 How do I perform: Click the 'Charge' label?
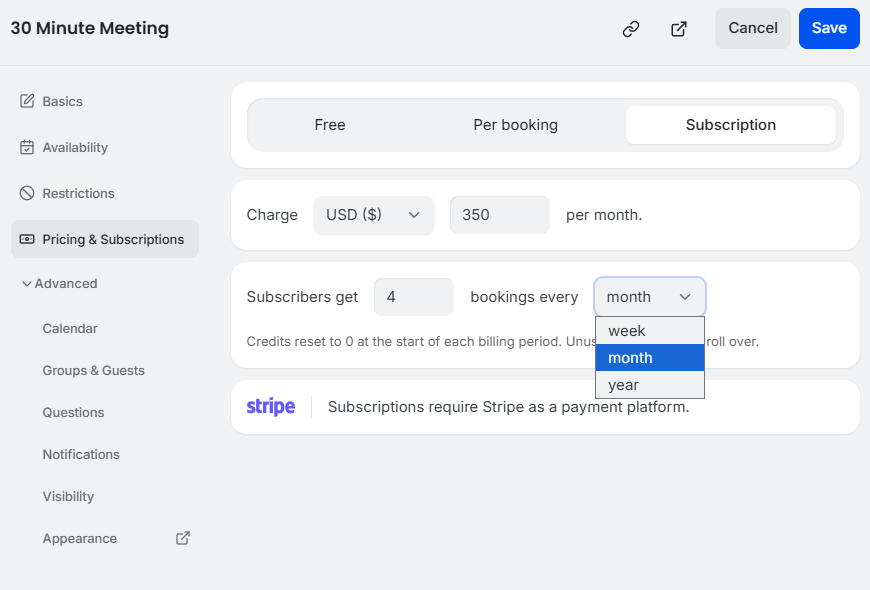pyautogui.click(x=272, y=215)
